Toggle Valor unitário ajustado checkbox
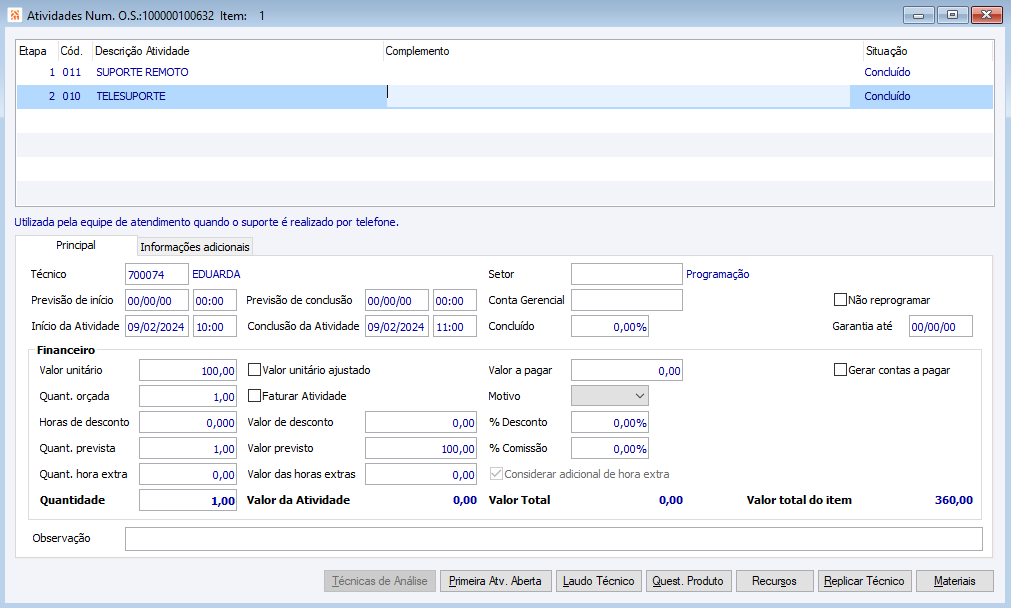 tap(254, 370)
